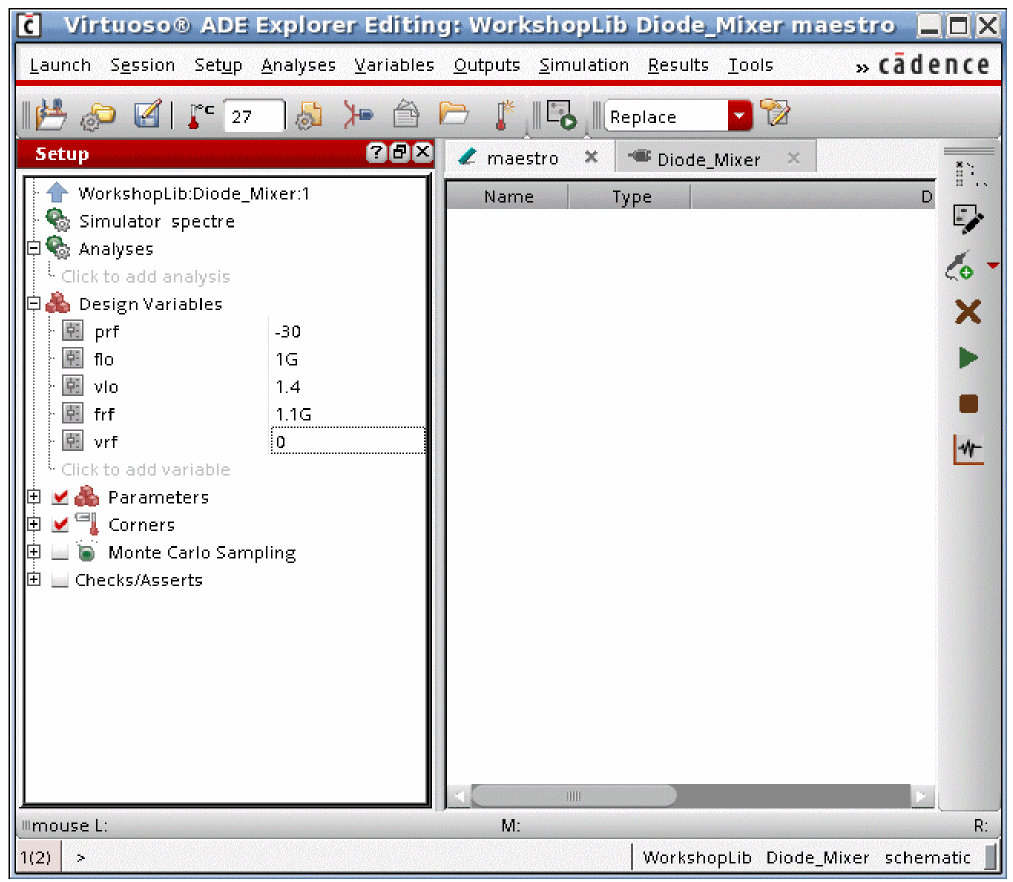Click the red X delete icon

[x=968, y=312]
